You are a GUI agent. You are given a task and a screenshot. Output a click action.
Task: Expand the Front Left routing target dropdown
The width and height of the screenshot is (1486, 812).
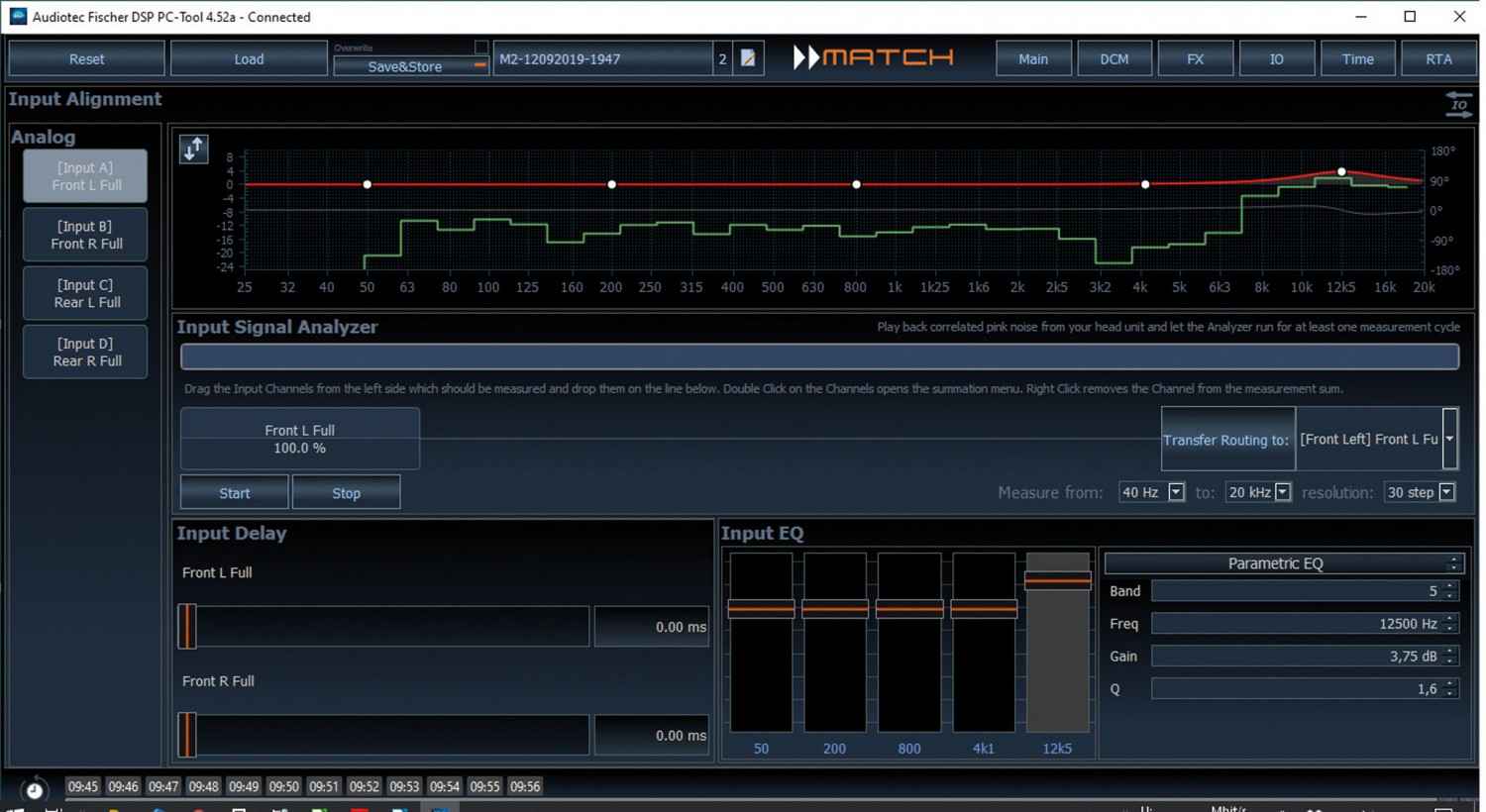(1449, 439)
